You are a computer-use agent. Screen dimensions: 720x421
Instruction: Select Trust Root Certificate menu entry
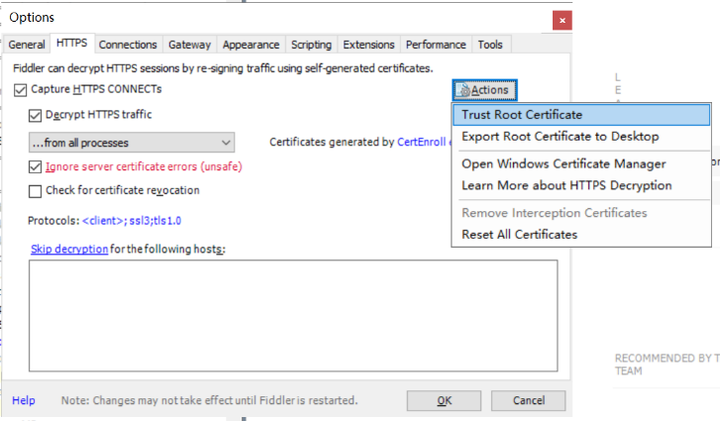pos(581,115)
